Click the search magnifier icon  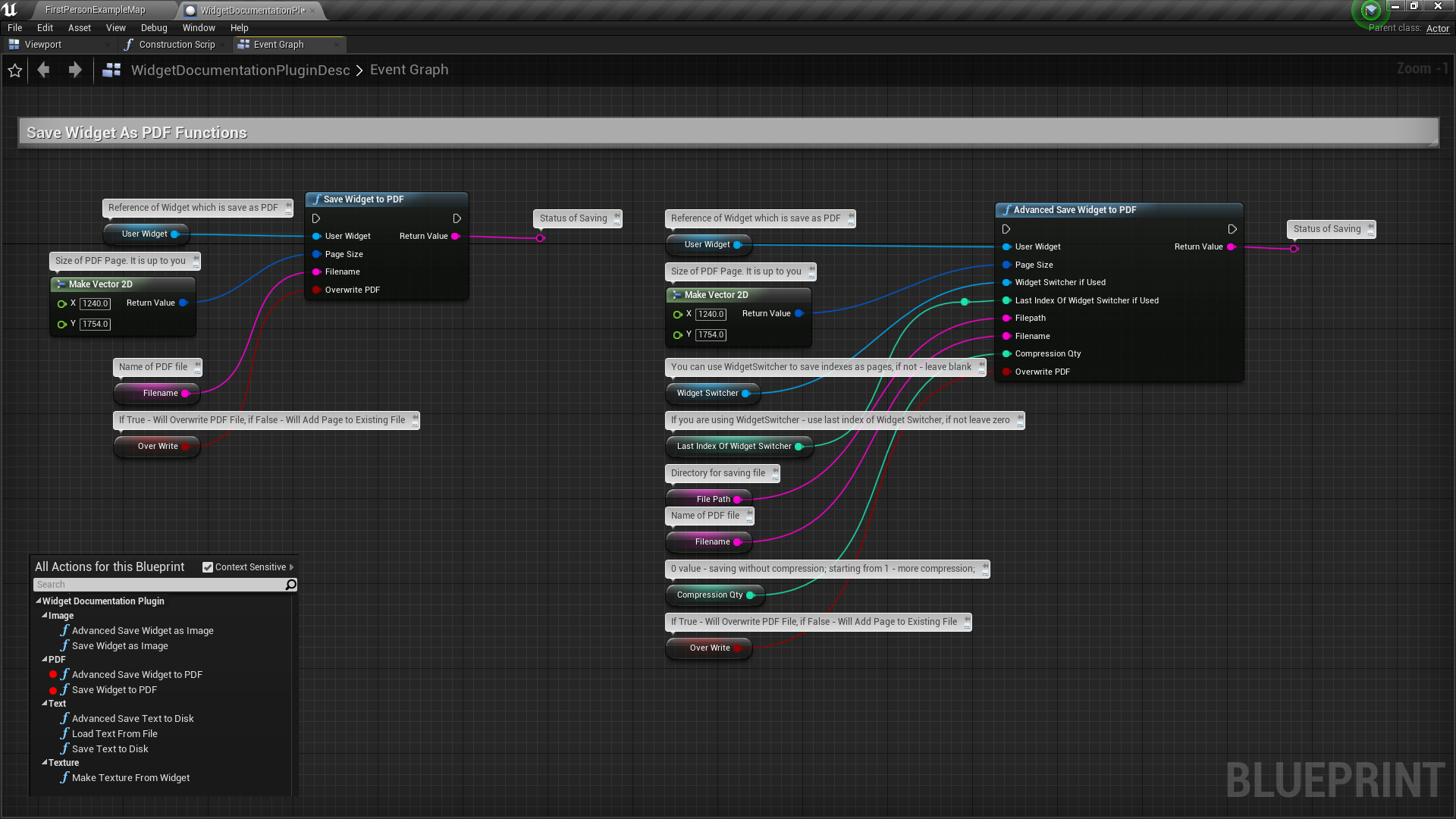(x=290, y=585)
